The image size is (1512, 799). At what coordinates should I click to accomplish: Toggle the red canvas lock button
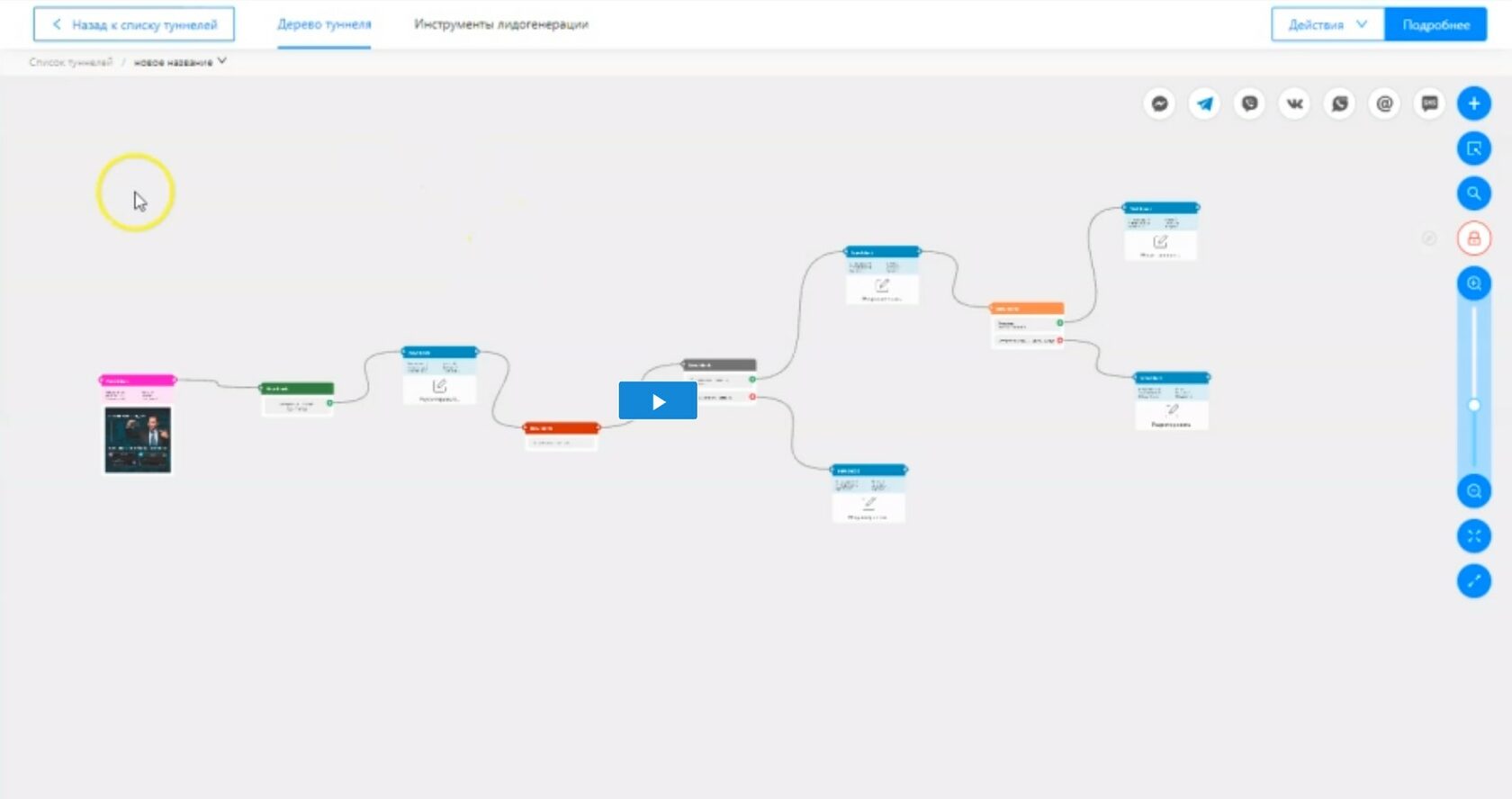1473,238
